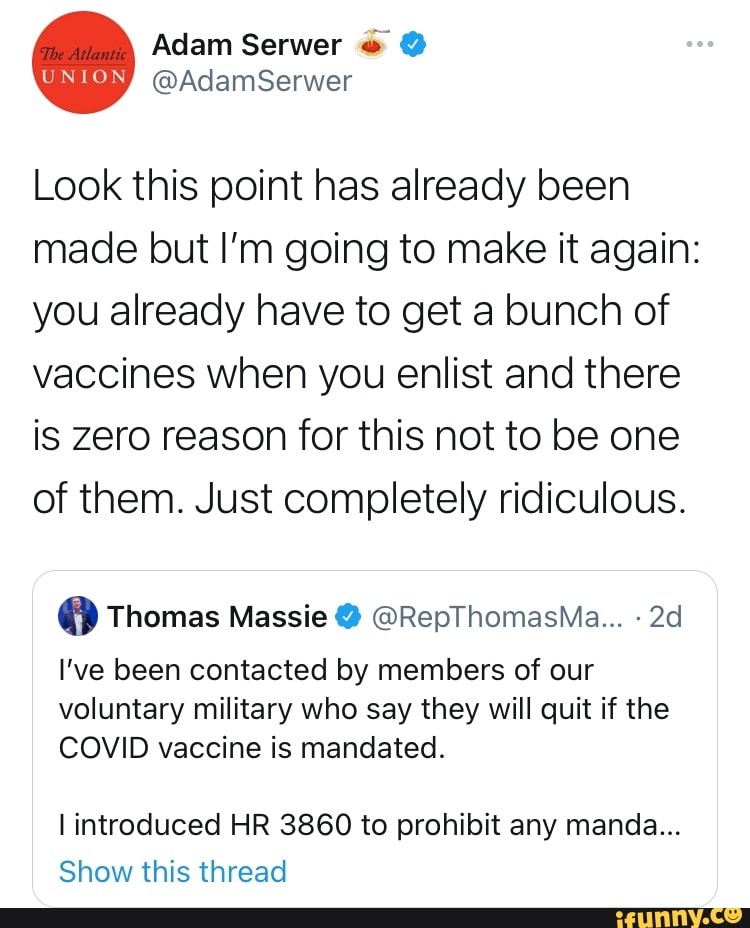
Task: Open Thomas Massie's small profile picture
Action: pyautogui.click(x=78, y=617)
